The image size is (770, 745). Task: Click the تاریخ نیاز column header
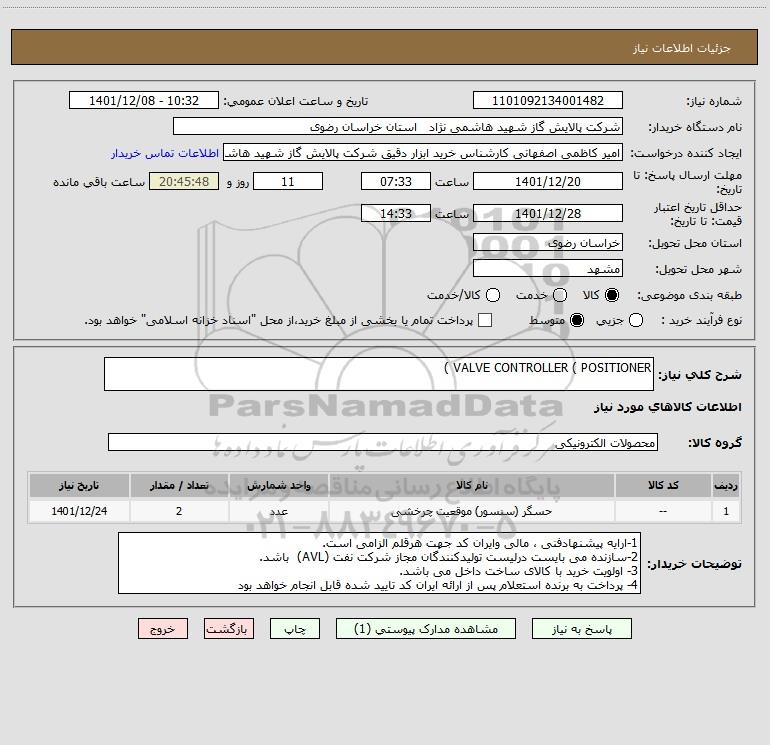click(79, 485)
